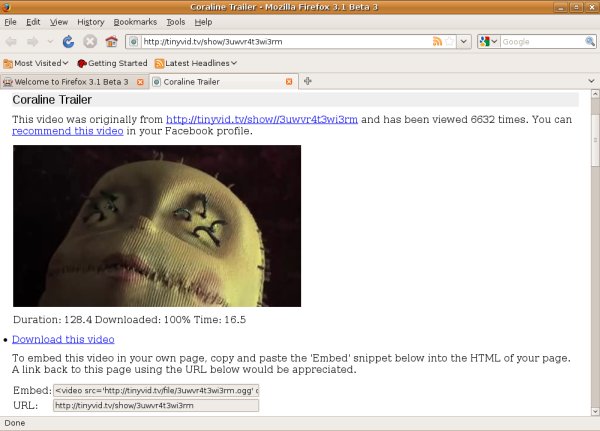Click the Coraline video player frame
The height and width of the screenshot is (431, 600).
coord(157,226)
